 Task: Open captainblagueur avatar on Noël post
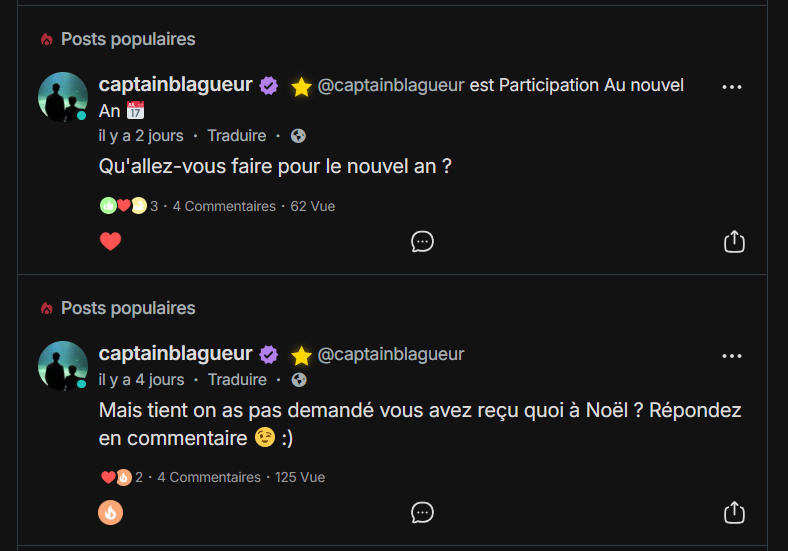pos(63,366)
